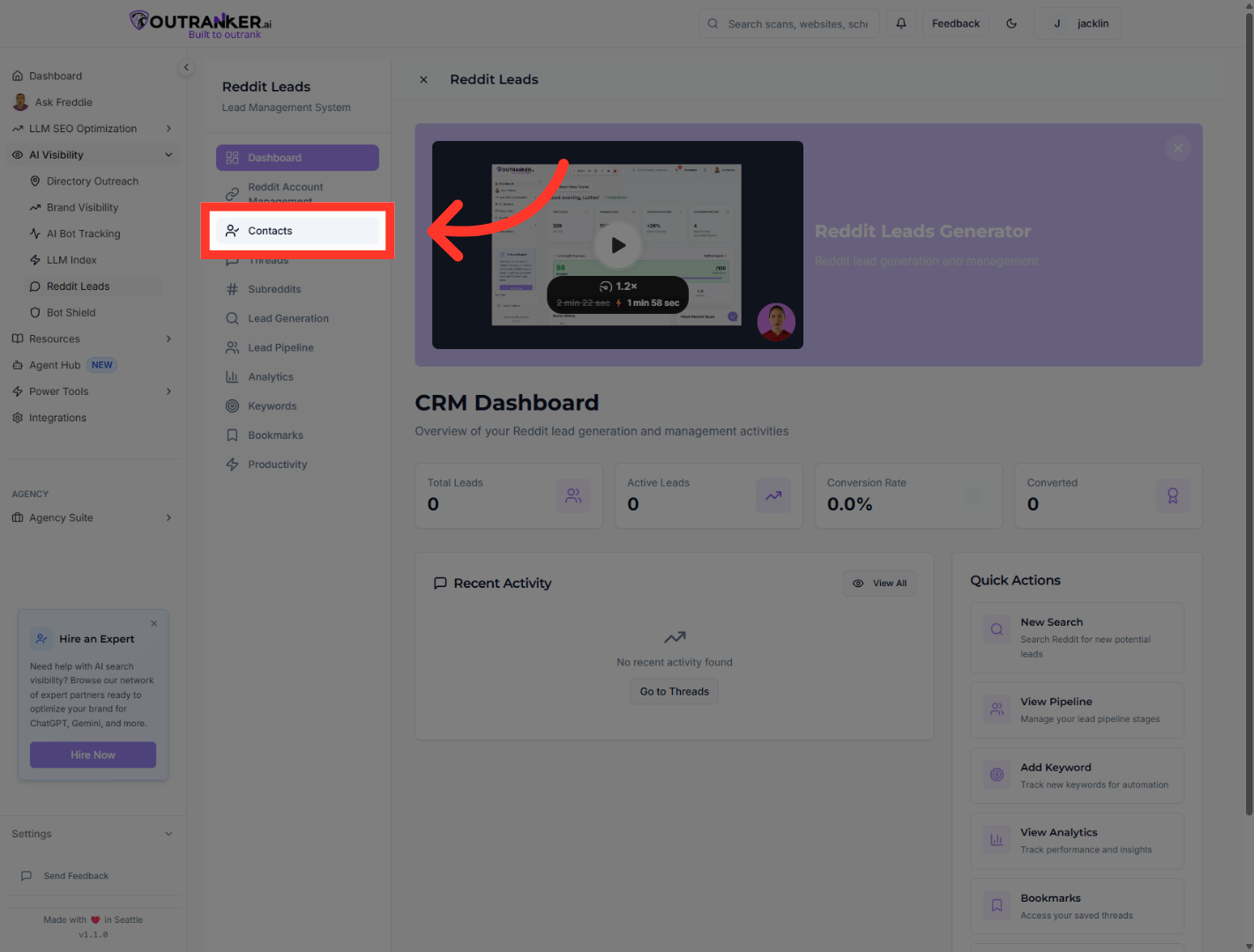Expand Power Tools chevron
The image size is (1254, 952).
168,391
